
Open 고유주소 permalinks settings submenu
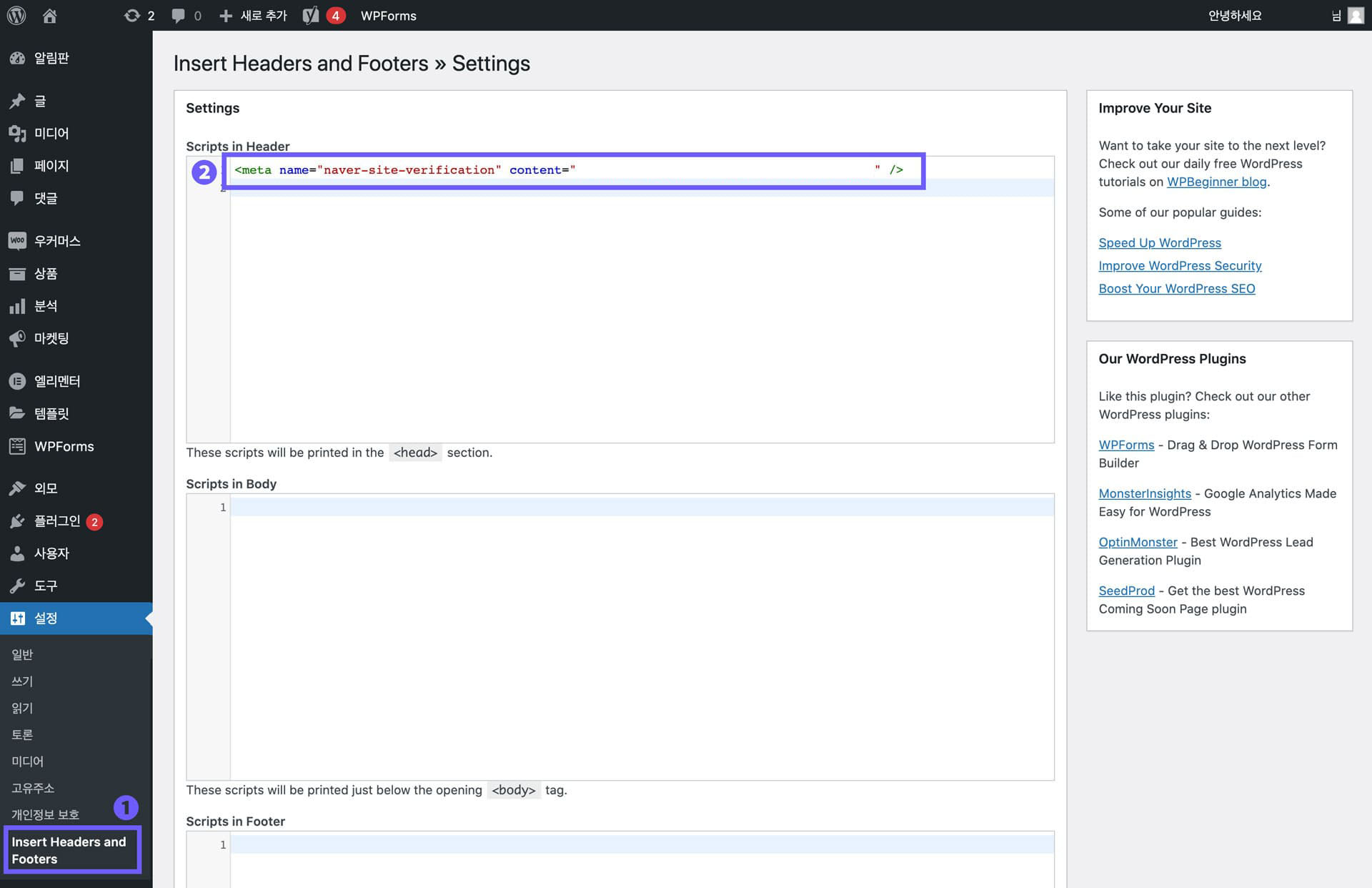tap(33, 788)
